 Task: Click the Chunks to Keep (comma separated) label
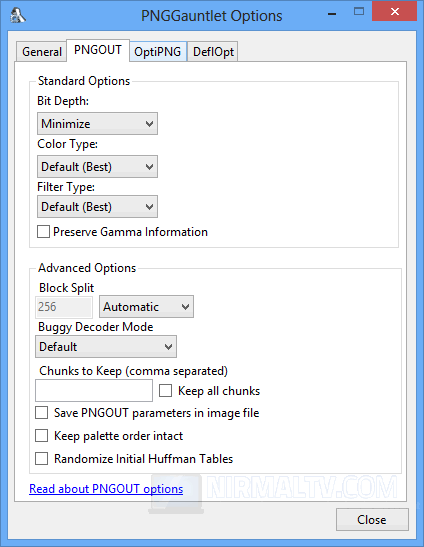(133, 371)
